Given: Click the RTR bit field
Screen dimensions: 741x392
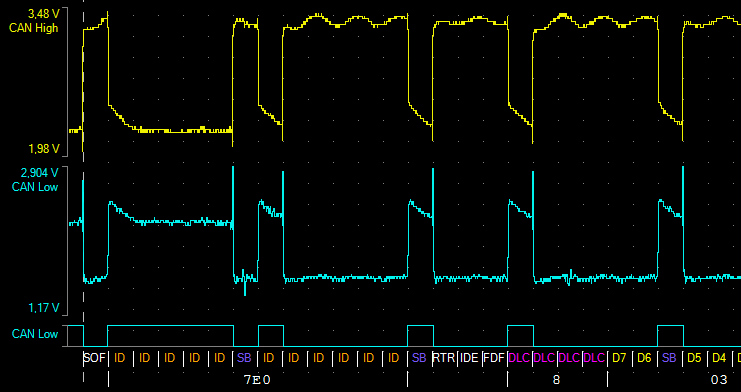Looking at the screenshot, I should (444, 358).
